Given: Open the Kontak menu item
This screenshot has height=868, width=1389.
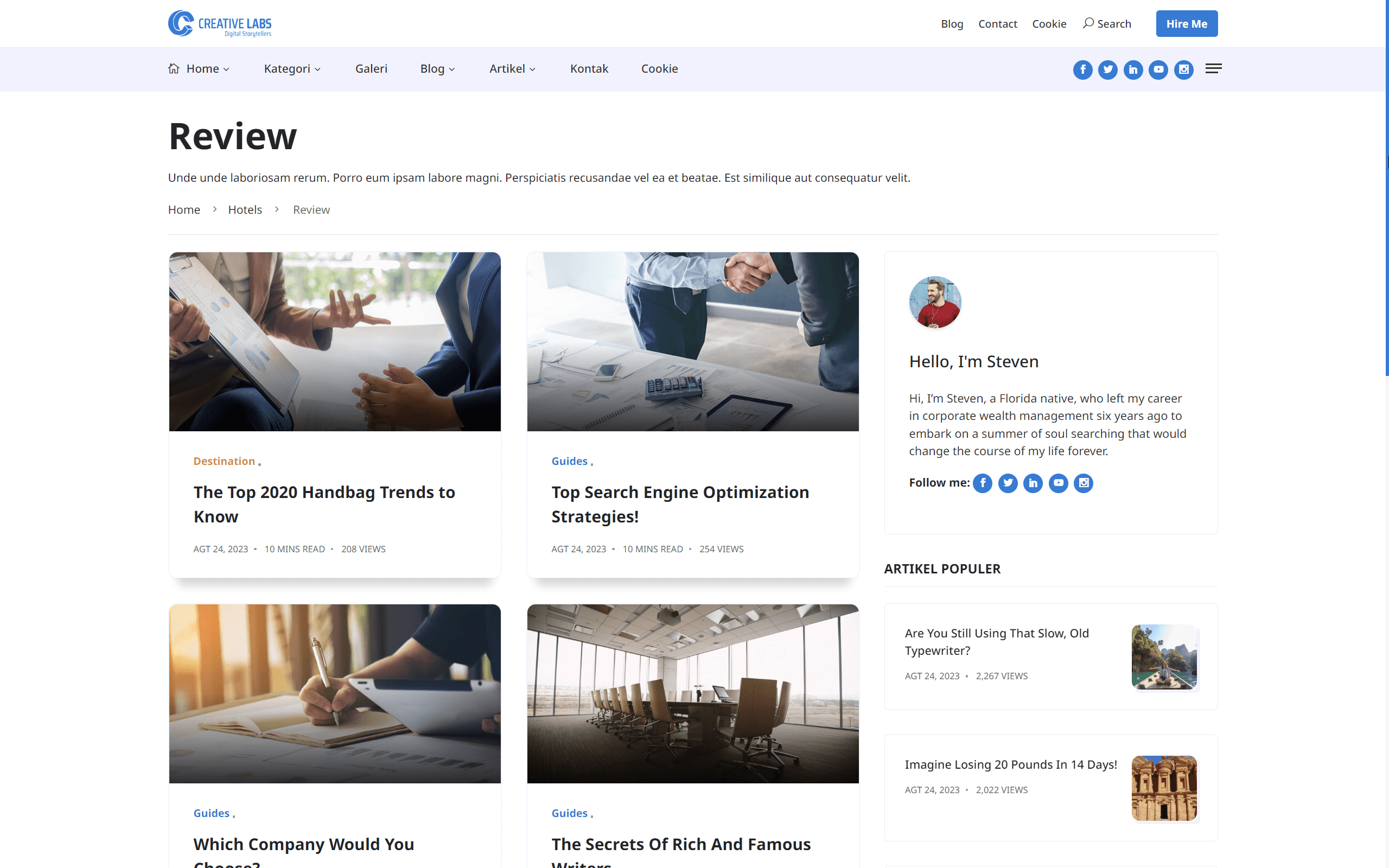Looking at the screenshot, I should pyautogui.click(x=589, y=69).
